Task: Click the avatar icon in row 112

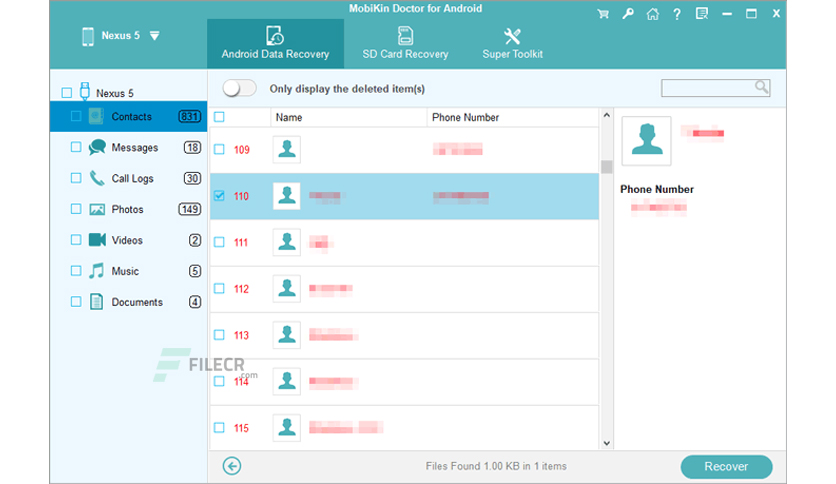Action: (287, 288)
